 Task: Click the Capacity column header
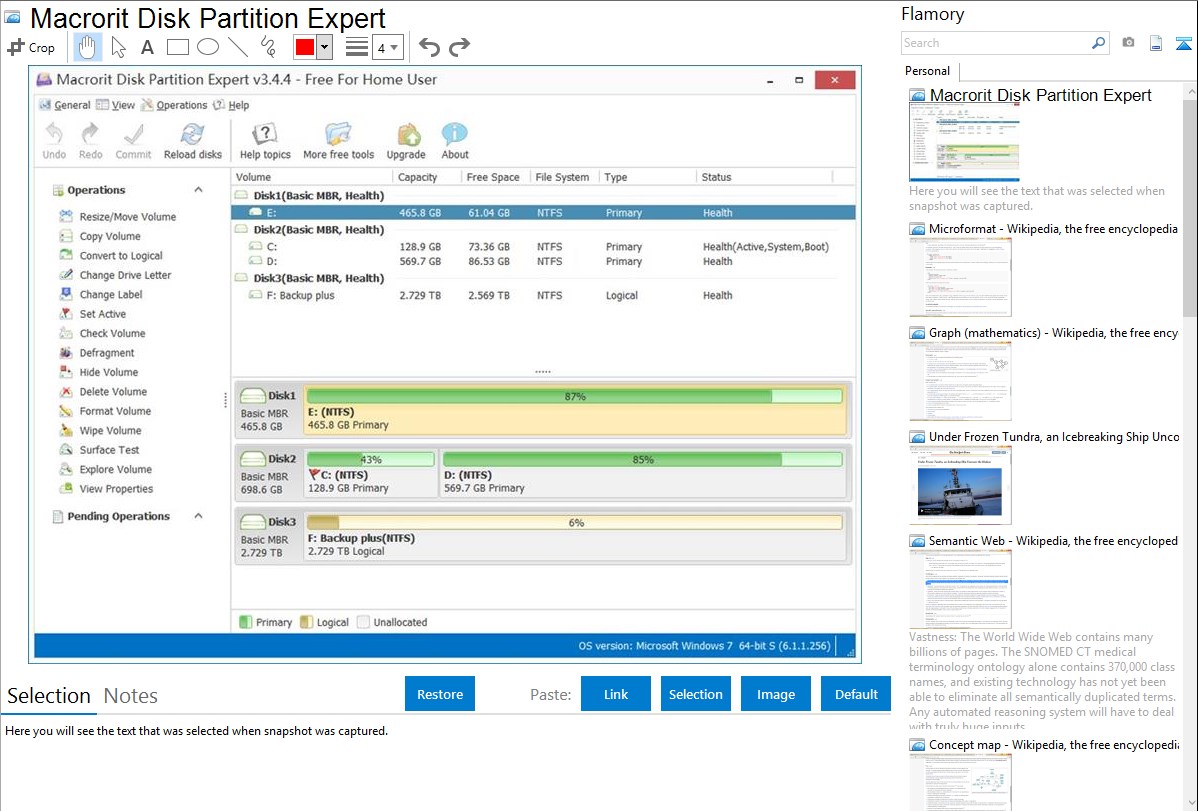pyautogui.click(x=417, y=177)
